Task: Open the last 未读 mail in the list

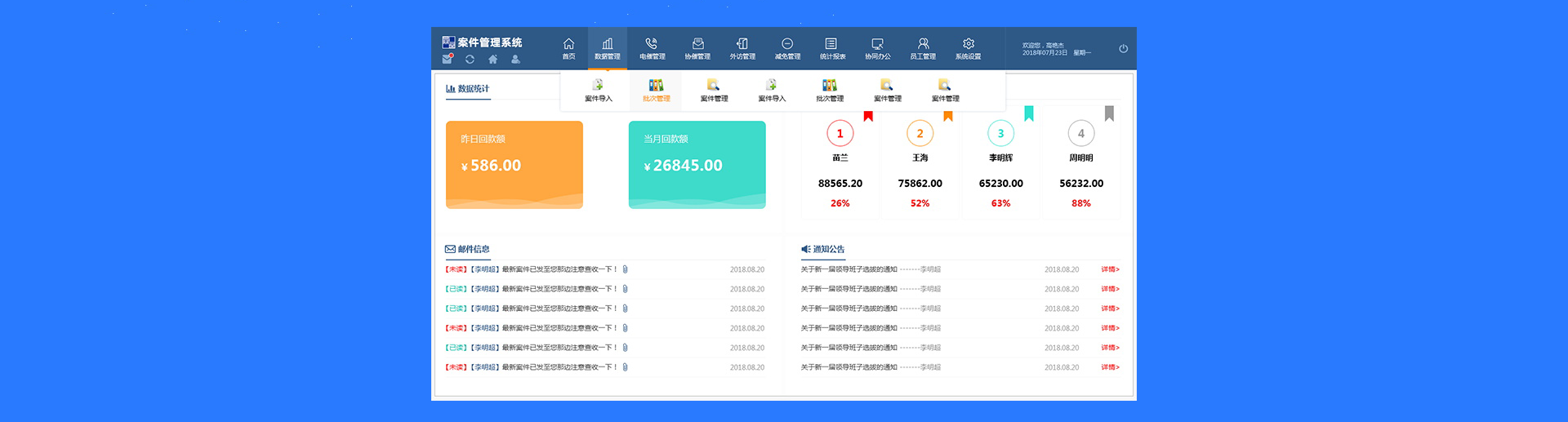Action: [531, 367]
